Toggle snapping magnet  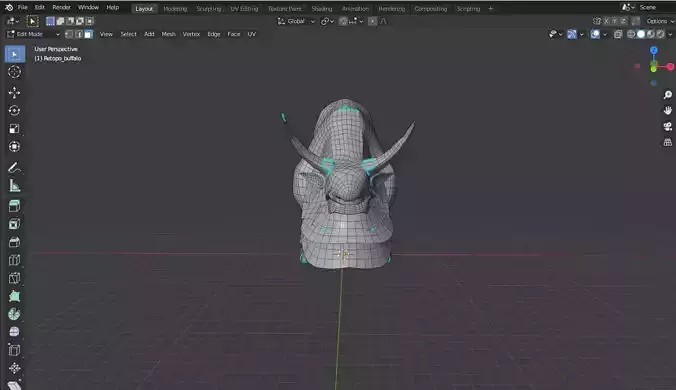coord(343,21)
